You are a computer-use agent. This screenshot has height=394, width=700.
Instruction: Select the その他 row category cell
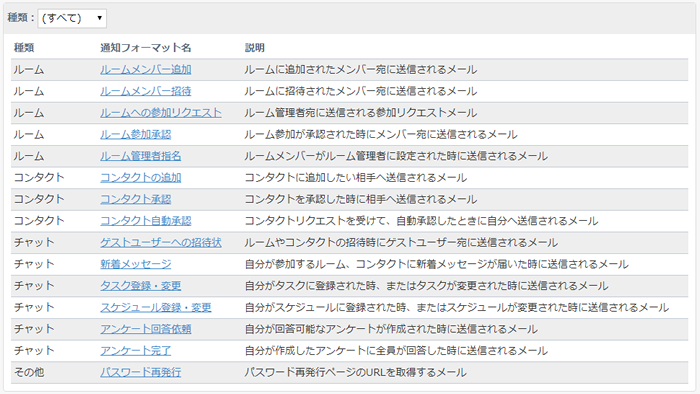pyautogui.click(x=29, y=372)
